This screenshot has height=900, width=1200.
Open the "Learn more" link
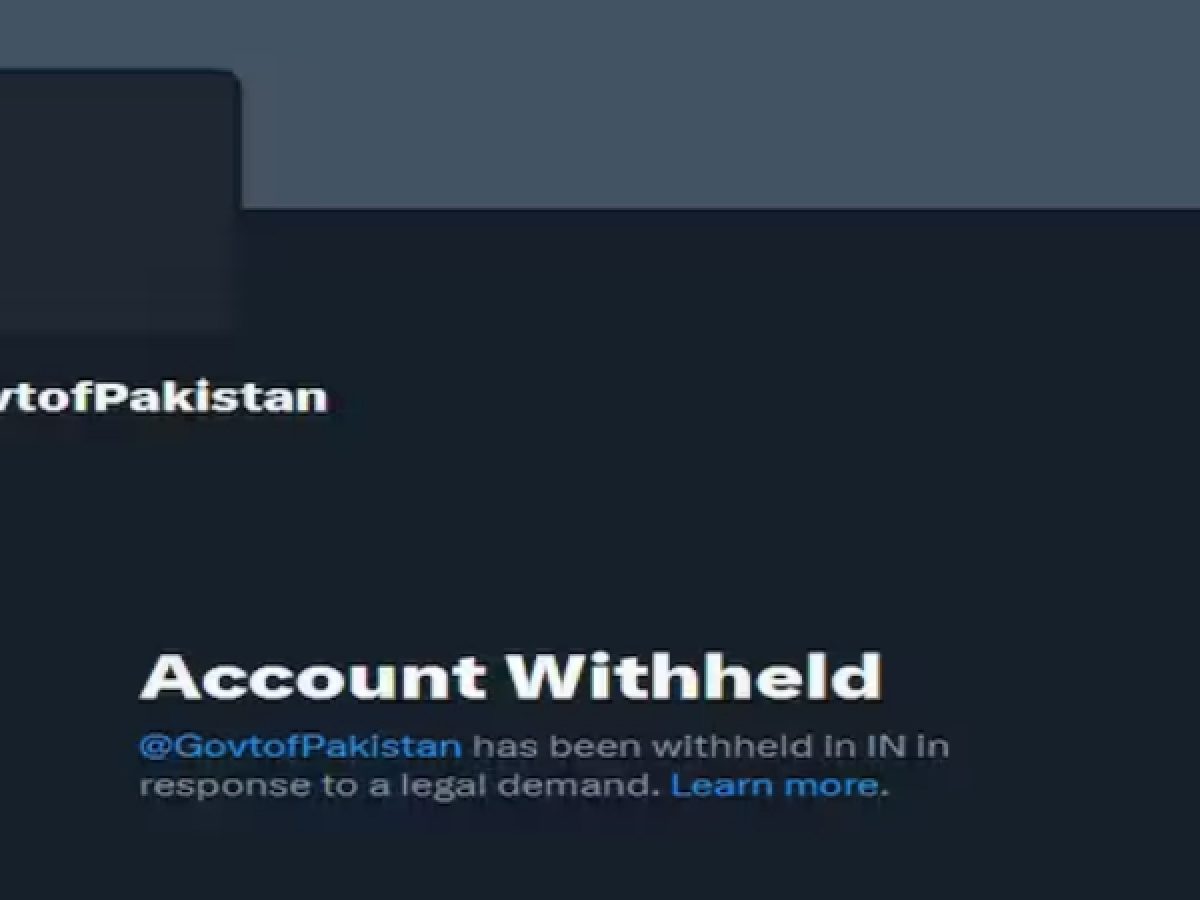[775, 785]
